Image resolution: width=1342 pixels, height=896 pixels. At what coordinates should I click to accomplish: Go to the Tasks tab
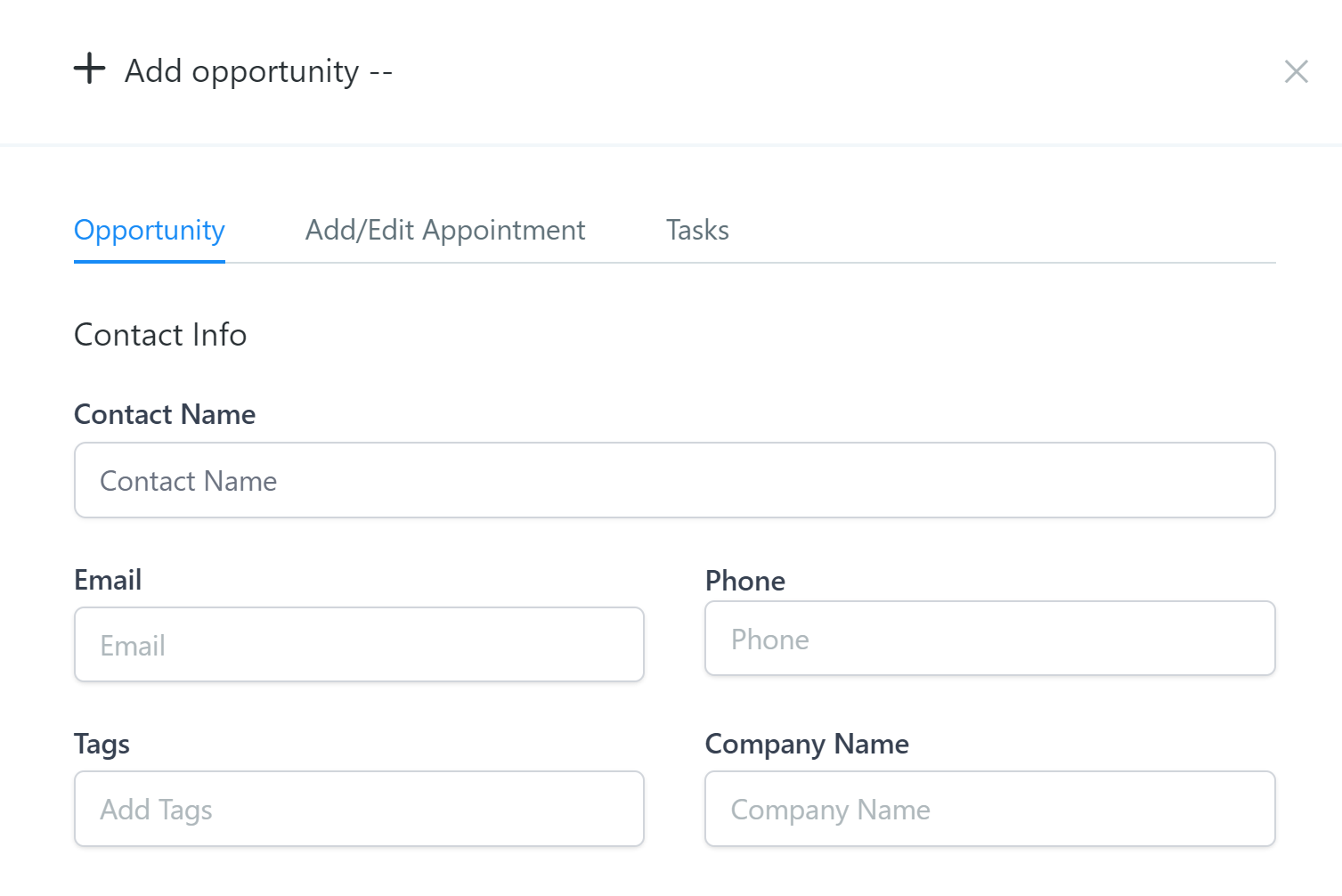tap(697, 231)
